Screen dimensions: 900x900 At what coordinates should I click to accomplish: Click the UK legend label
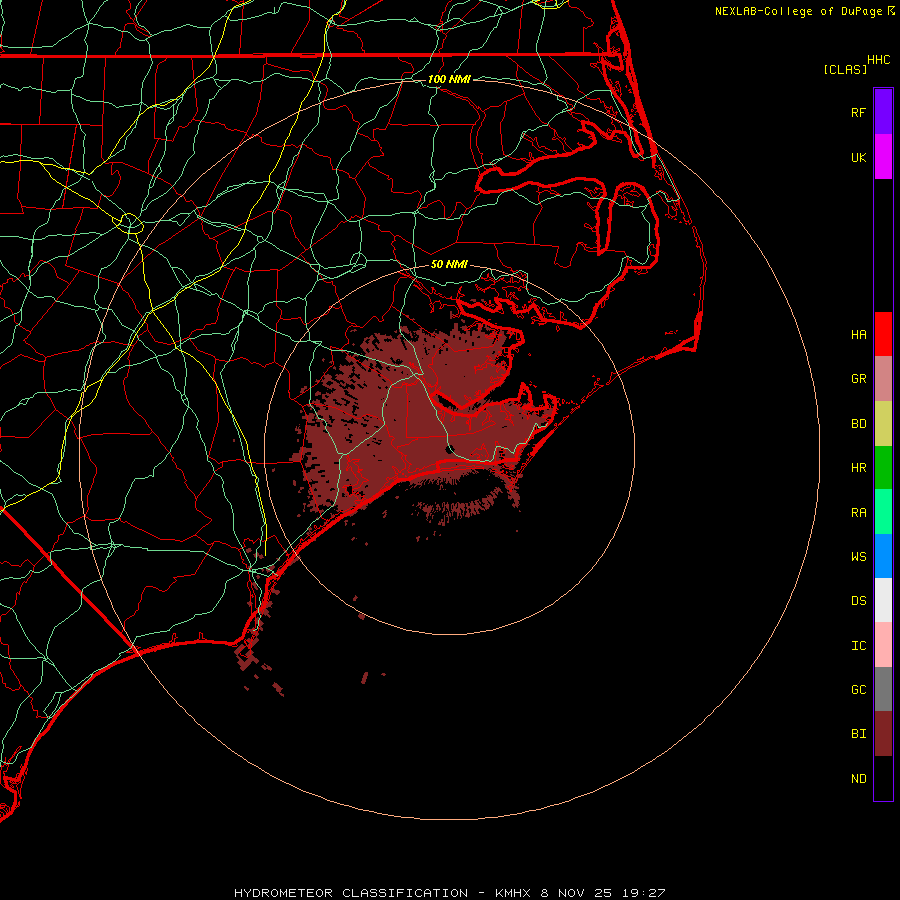click(859, 157)
